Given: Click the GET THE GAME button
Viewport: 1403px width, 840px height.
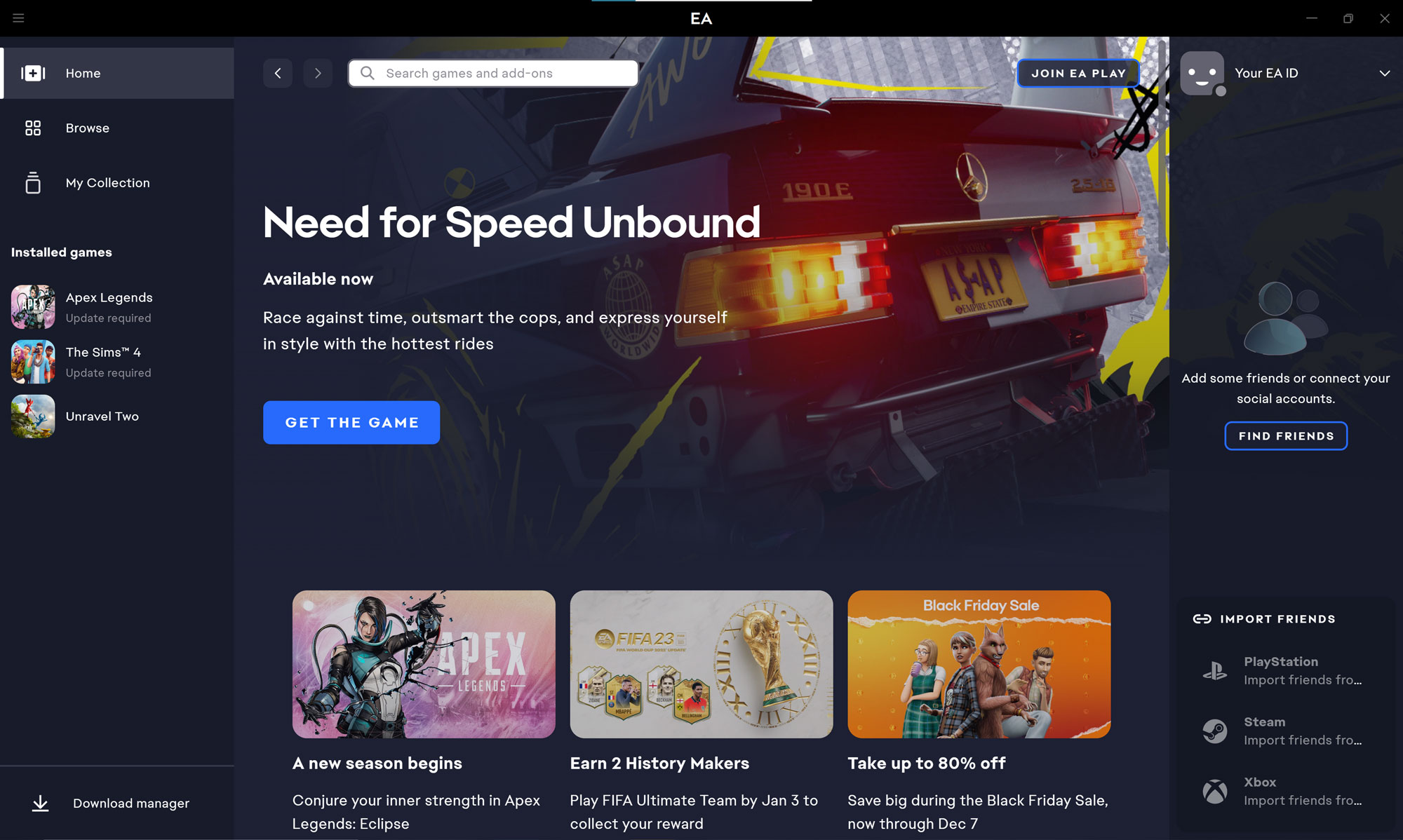Looking at the screenshot, I should [x=351, y=422].
